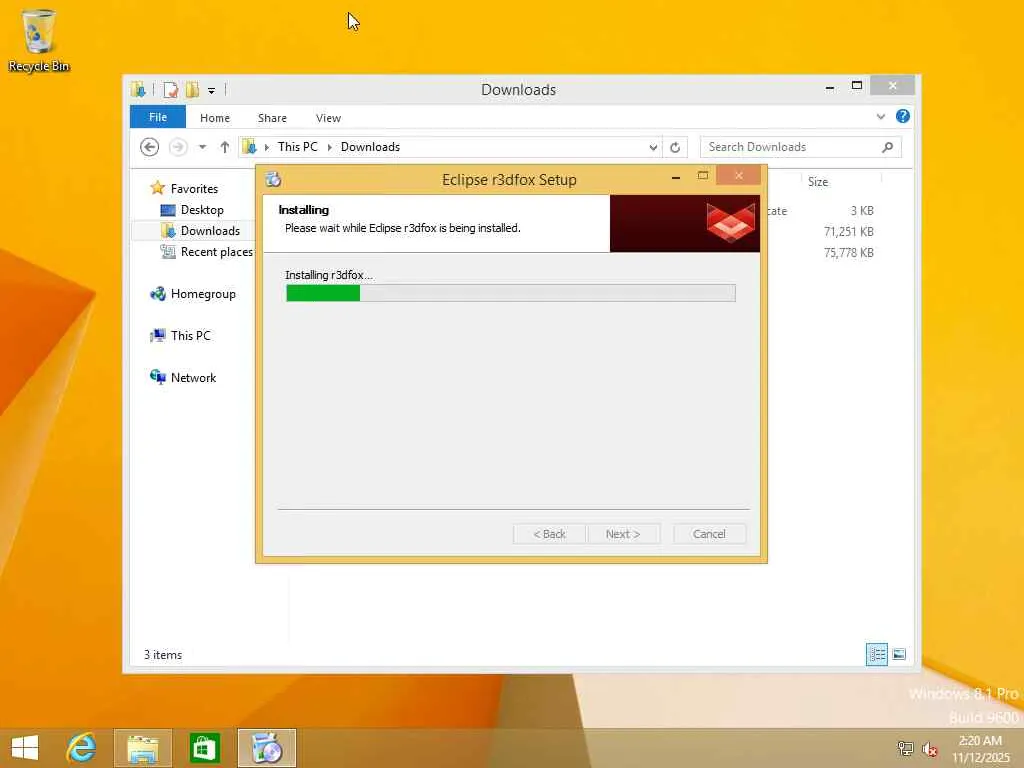Open the address bar history dropdown
Screen dimensions: 1024x768
pyautogui.click(x=652, y=148)
